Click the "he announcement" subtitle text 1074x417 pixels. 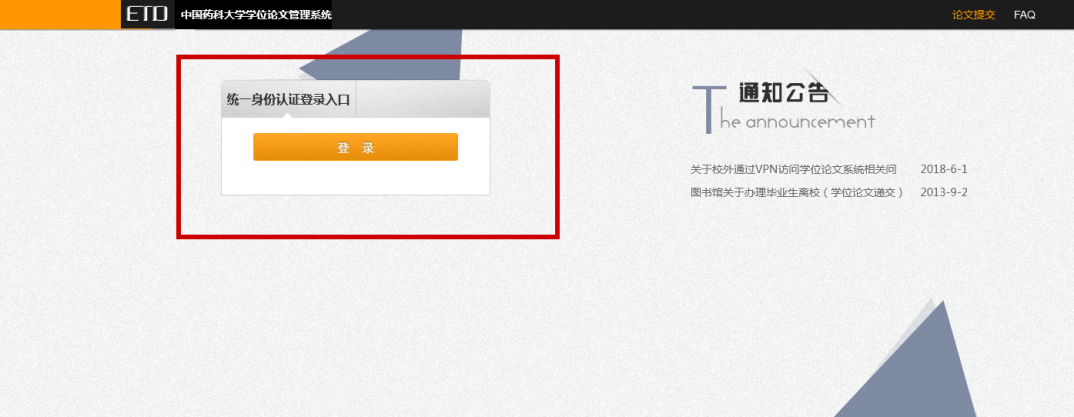(x=796, y=122)
